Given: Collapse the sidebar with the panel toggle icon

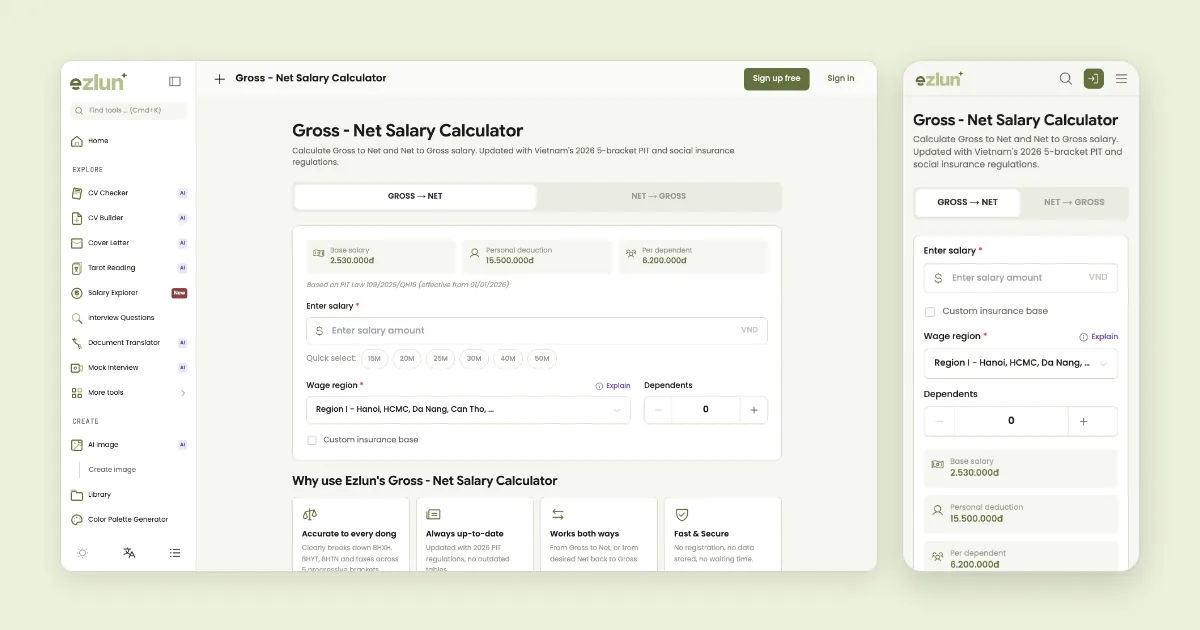Looking at the screenshot, I should [175, 82].
